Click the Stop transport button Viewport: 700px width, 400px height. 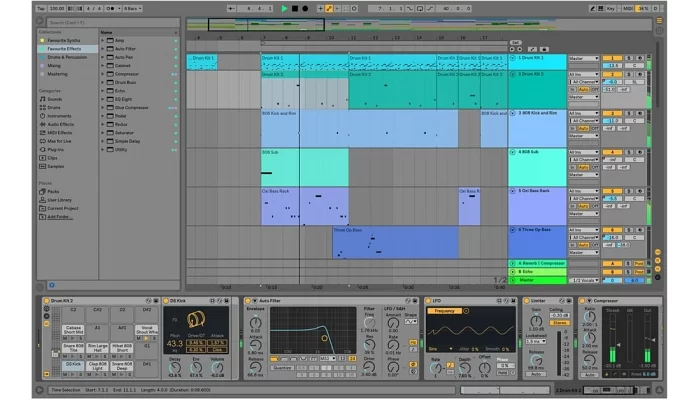295,8
